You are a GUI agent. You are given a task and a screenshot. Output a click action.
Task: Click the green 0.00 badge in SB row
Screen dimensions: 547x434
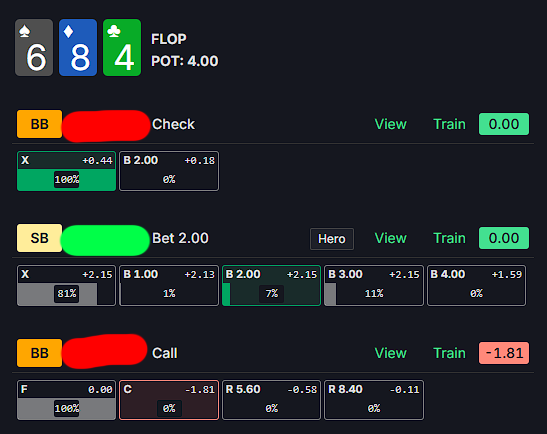pos(504,238)
